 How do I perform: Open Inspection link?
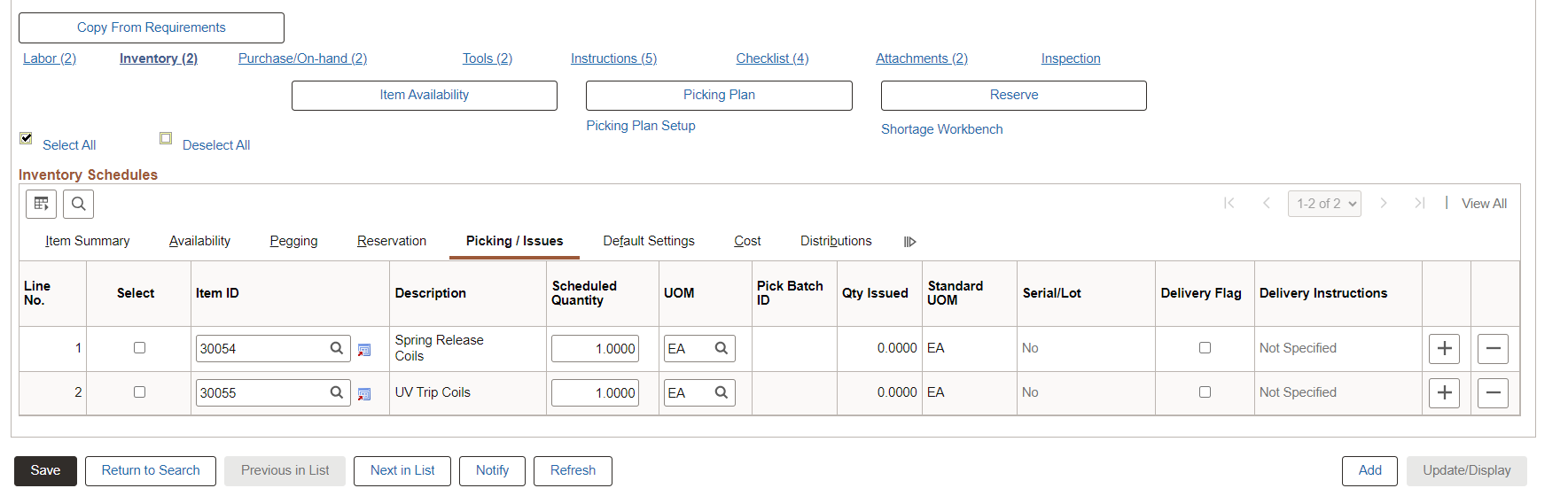coord(1071,58)
